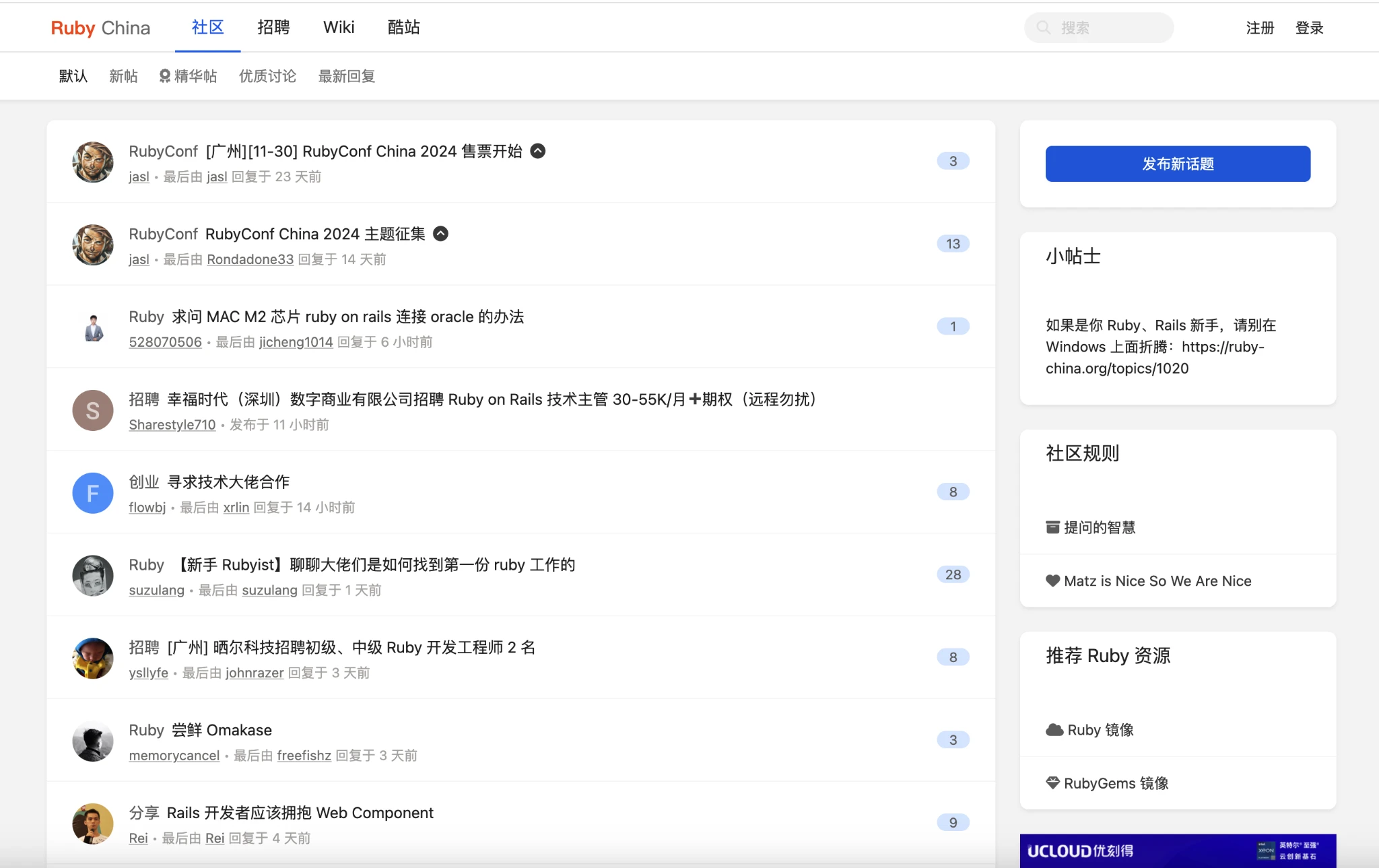1379x868 pixels.
Task: Click reply count badge 28
Action: 953,574
